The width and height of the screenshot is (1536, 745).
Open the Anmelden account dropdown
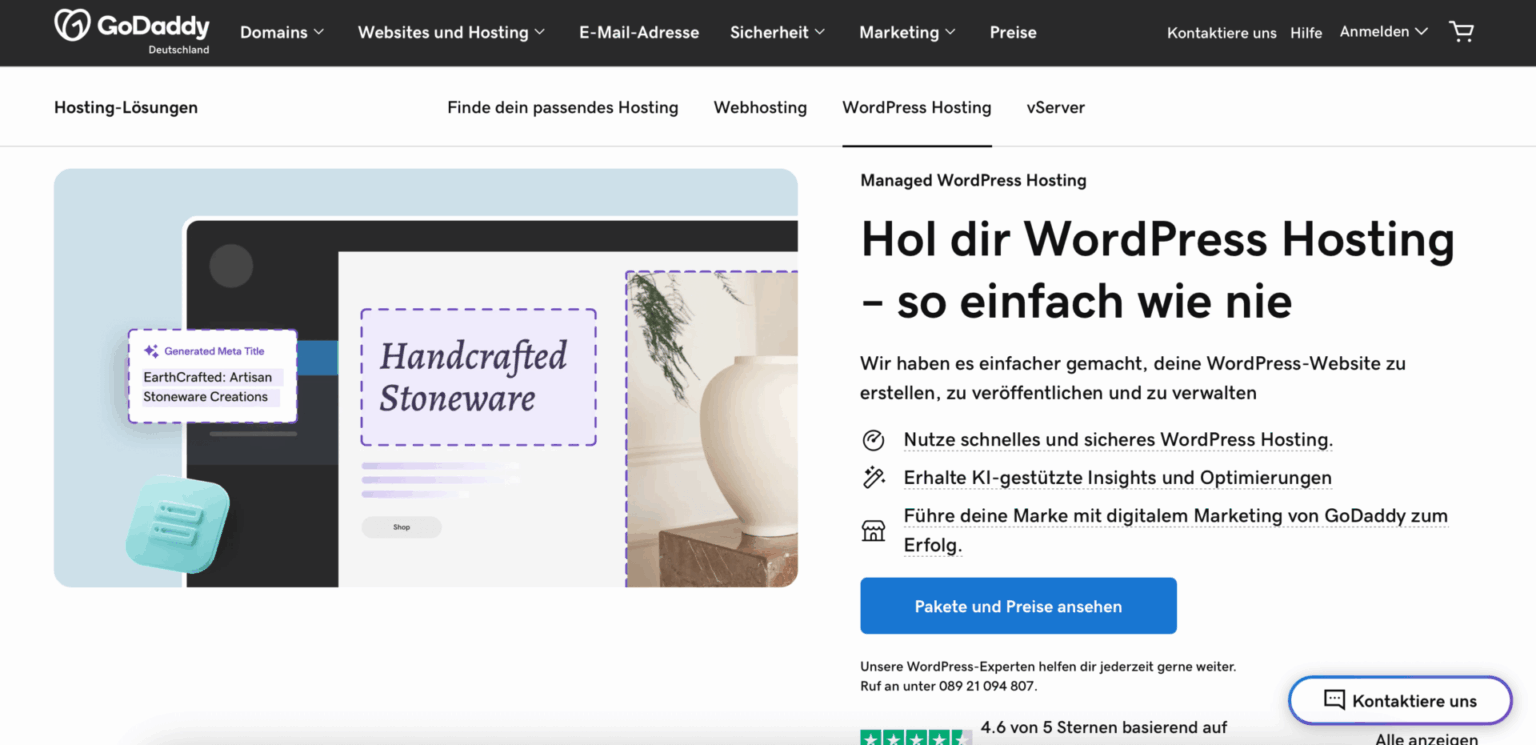[1383, 32]
